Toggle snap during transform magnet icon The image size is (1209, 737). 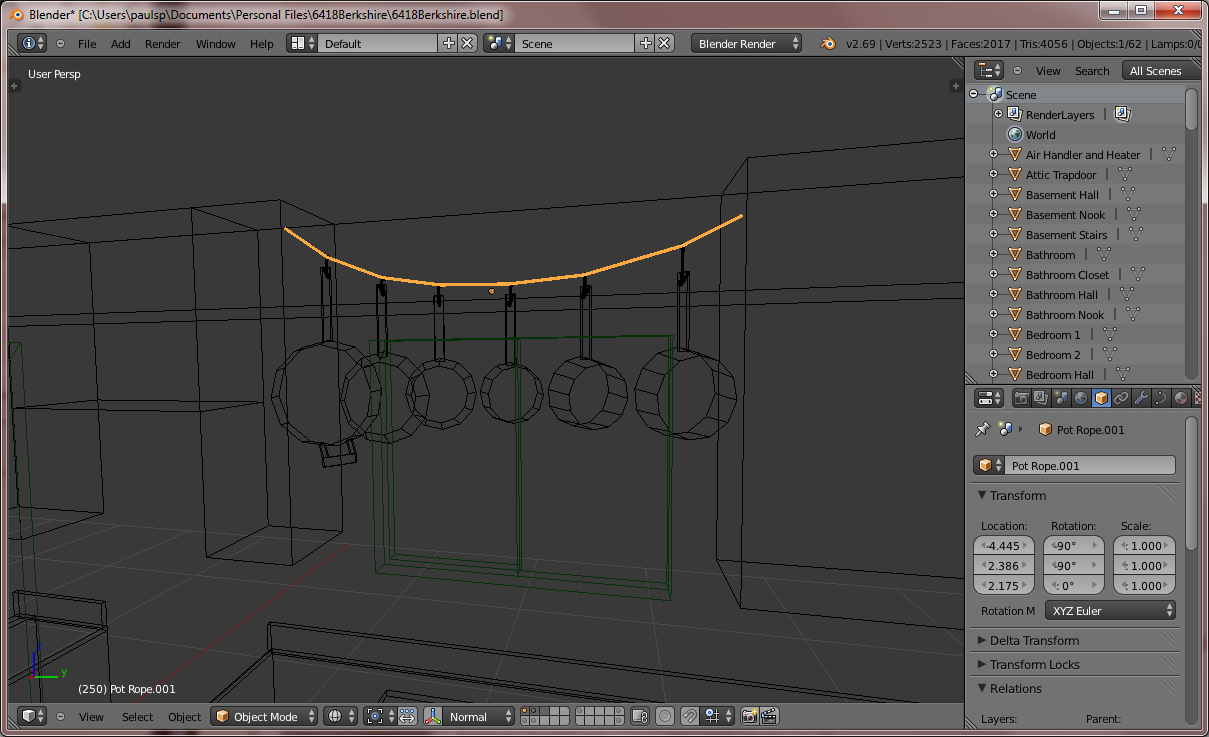(x=689, y=716)
